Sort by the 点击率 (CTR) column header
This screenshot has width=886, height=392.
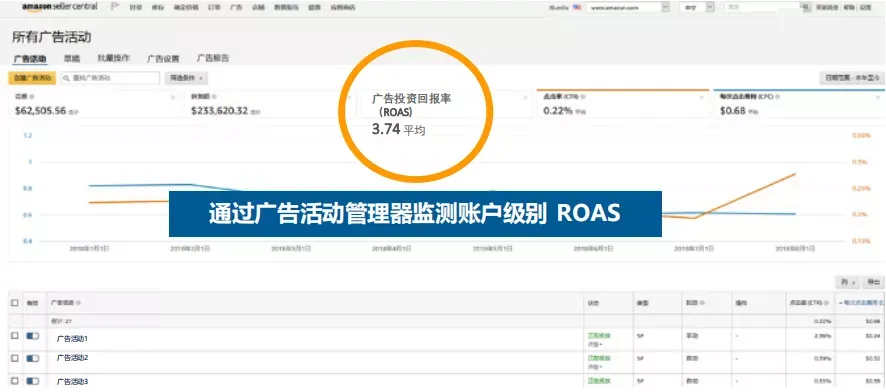point(807,303)
